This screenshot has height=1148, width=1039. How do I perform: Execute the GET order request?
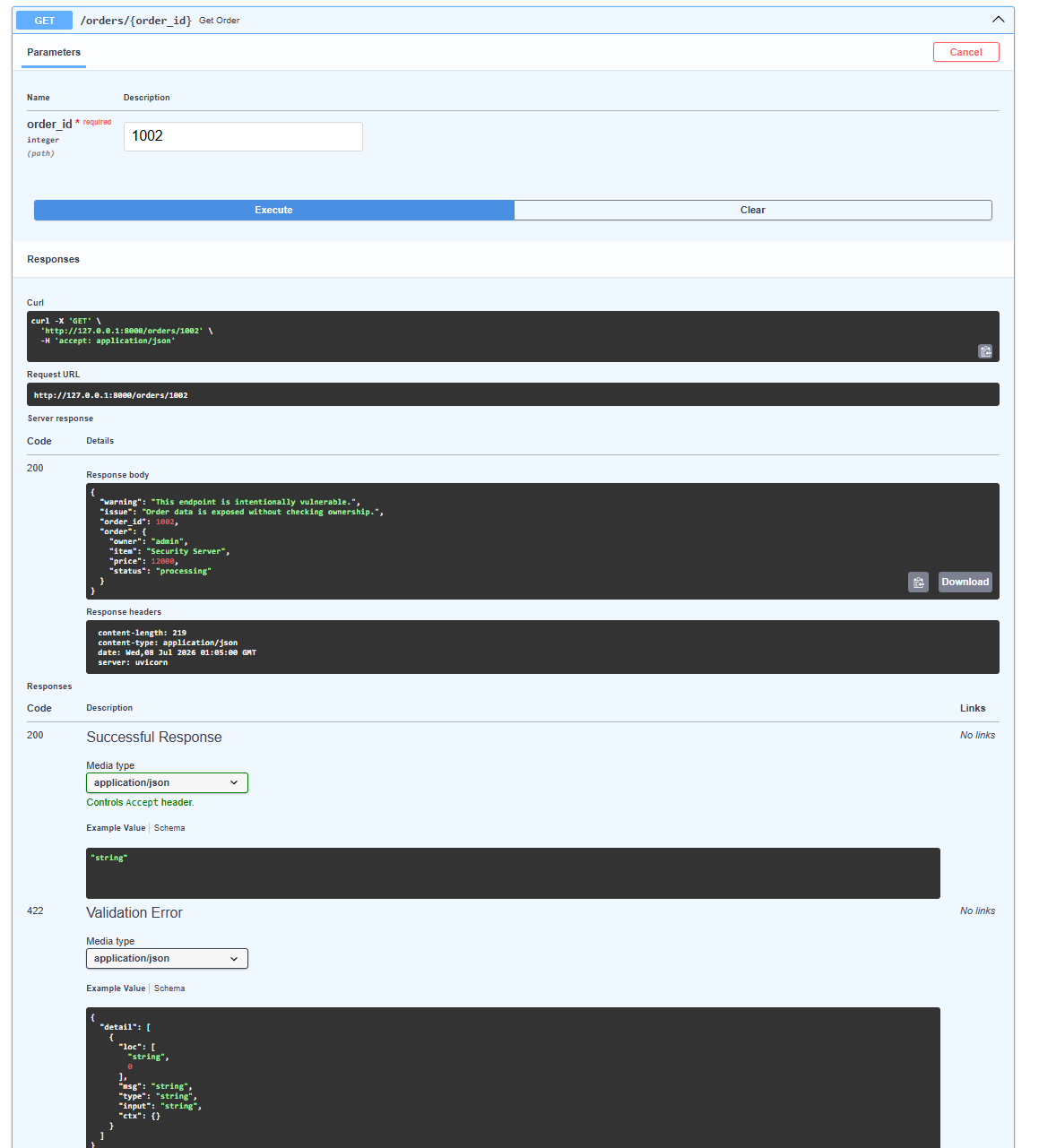273,210
